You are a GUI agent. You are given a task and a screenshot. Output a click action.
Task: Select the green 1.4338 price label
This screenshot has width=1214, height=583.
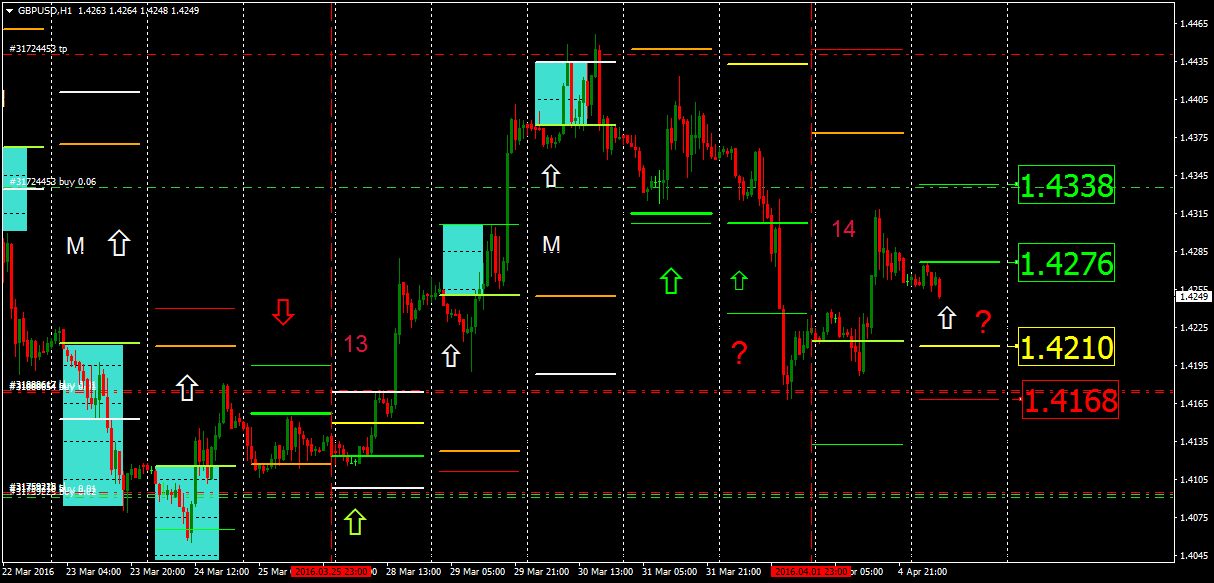click(x=1066, y=185)
